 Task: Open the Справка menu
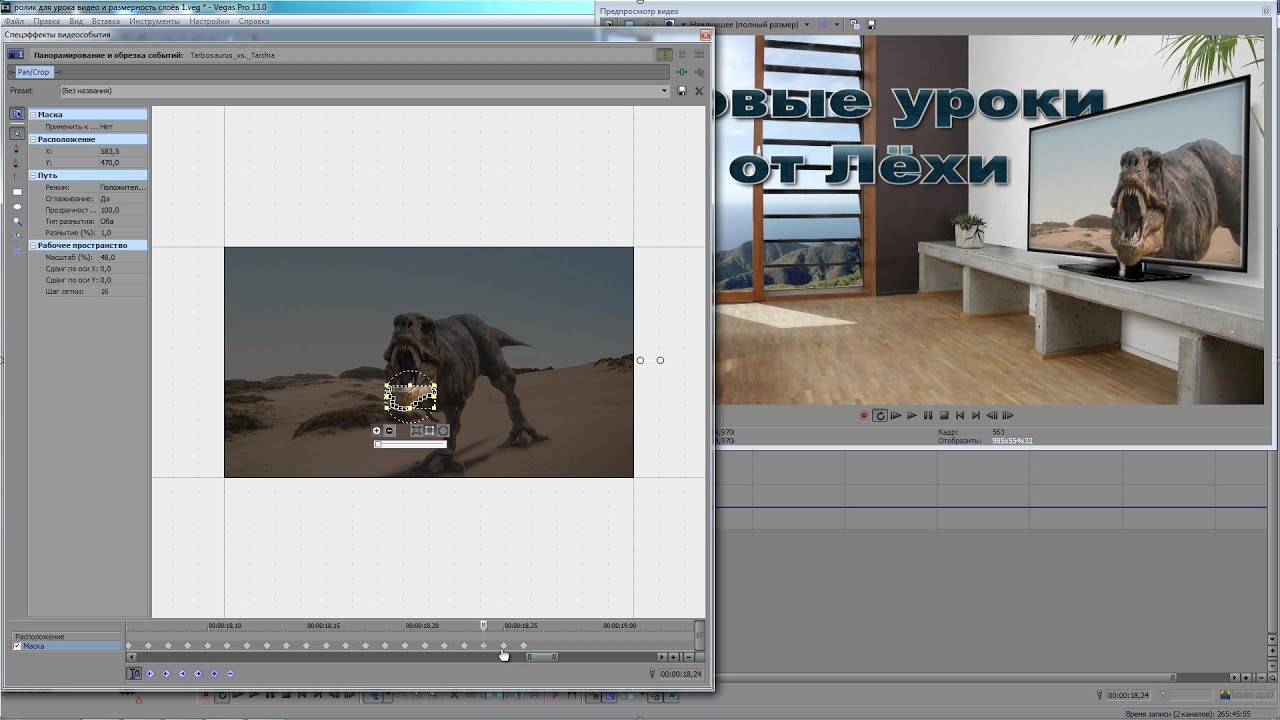pyautogui.click(x=254, y=21)
